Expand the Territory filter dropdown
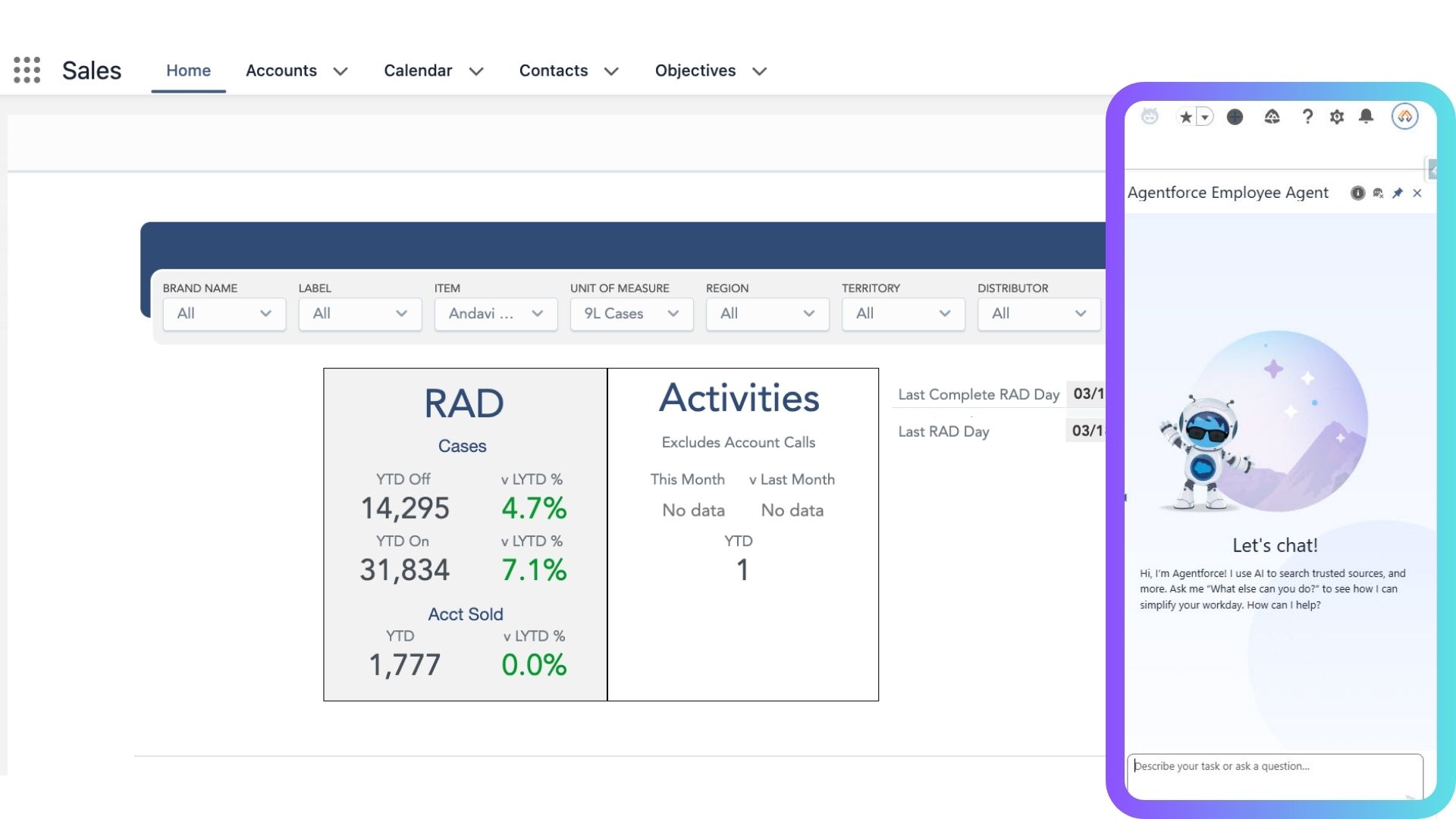This screenshot has width=1456, height=819. pyautogui.click(x=902, y=314)
